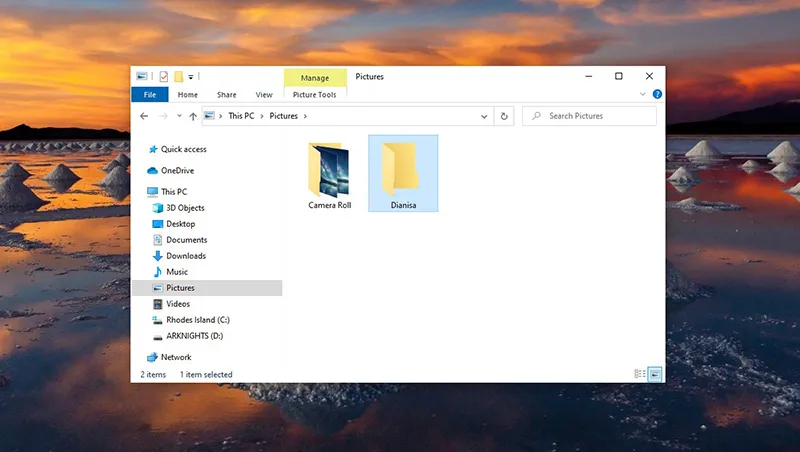Switch to details view layout
The width and height of the screenshot is (800, 452).
(x=639, y=374)
